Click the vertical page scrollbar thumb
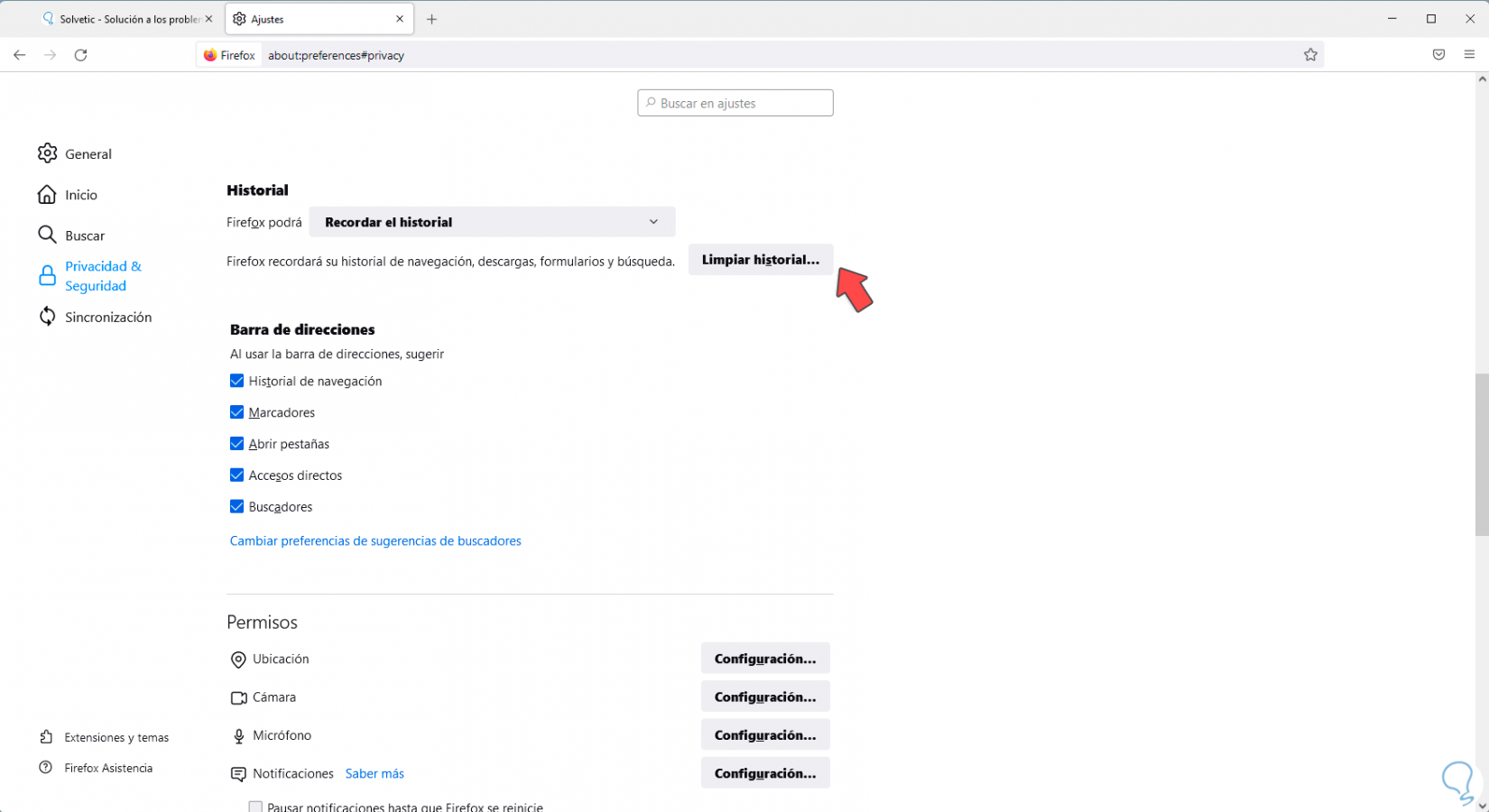Screen dimensions: 1489x812 pos(1481,455)
